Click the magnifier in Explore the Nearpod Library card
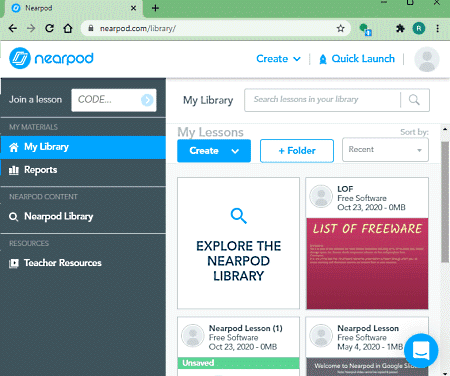 [x=238, y=216]
